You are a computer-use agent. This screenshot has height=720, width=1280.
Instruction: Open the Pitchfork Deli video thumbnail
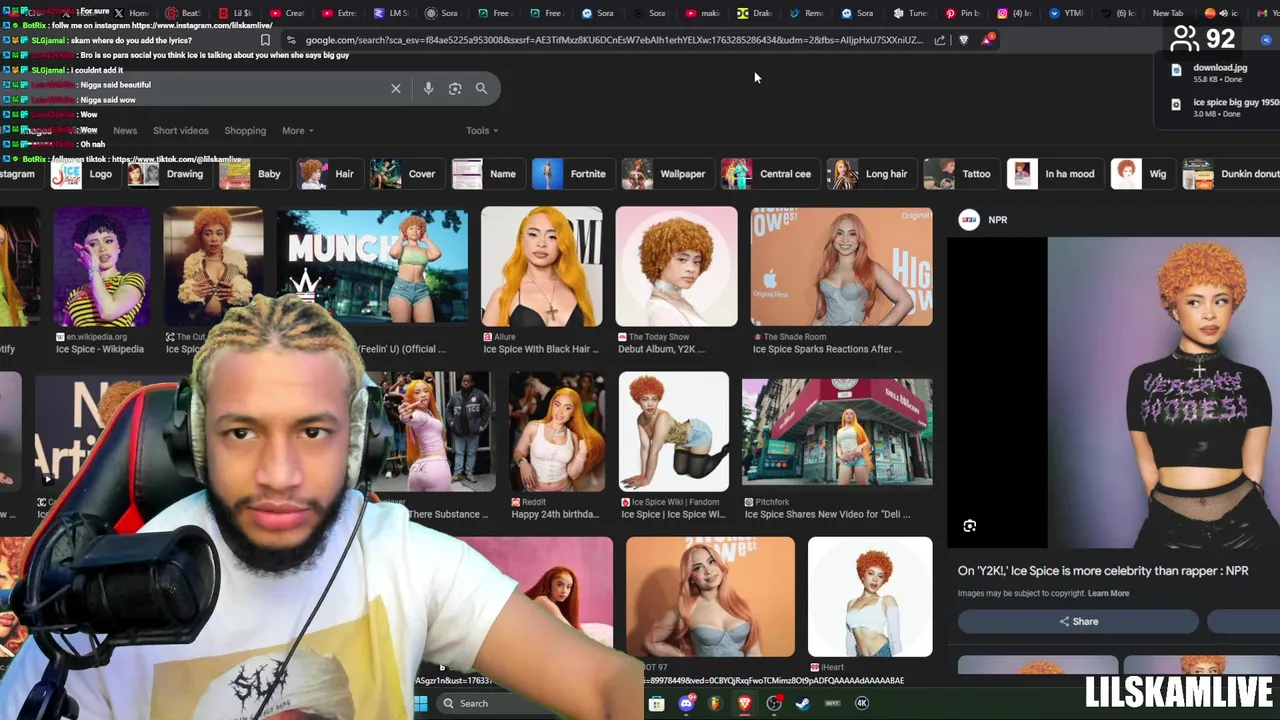click(837, 432)
